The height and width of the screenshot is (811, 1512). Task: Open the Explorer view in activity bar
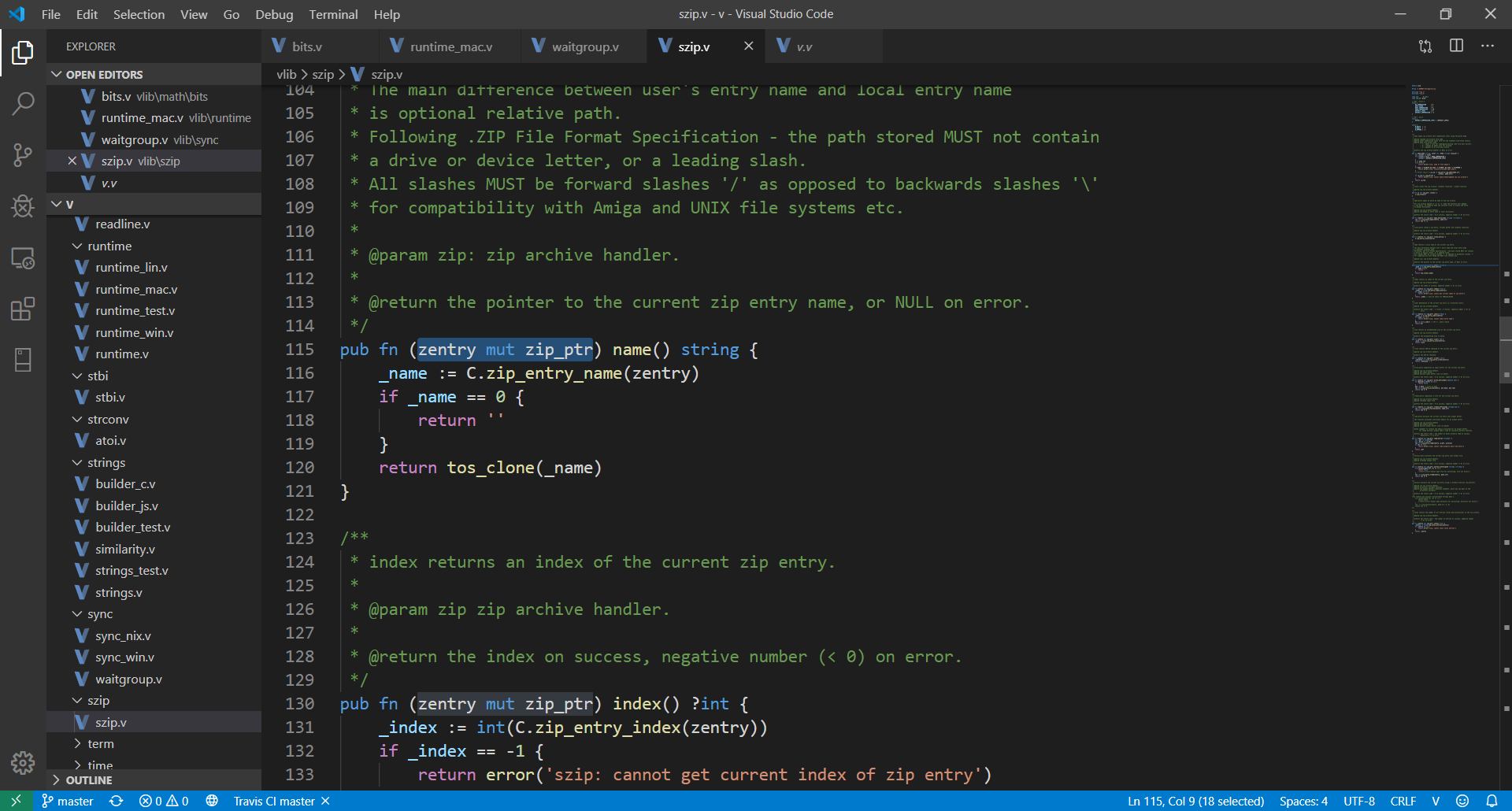(x=23, y=53)
